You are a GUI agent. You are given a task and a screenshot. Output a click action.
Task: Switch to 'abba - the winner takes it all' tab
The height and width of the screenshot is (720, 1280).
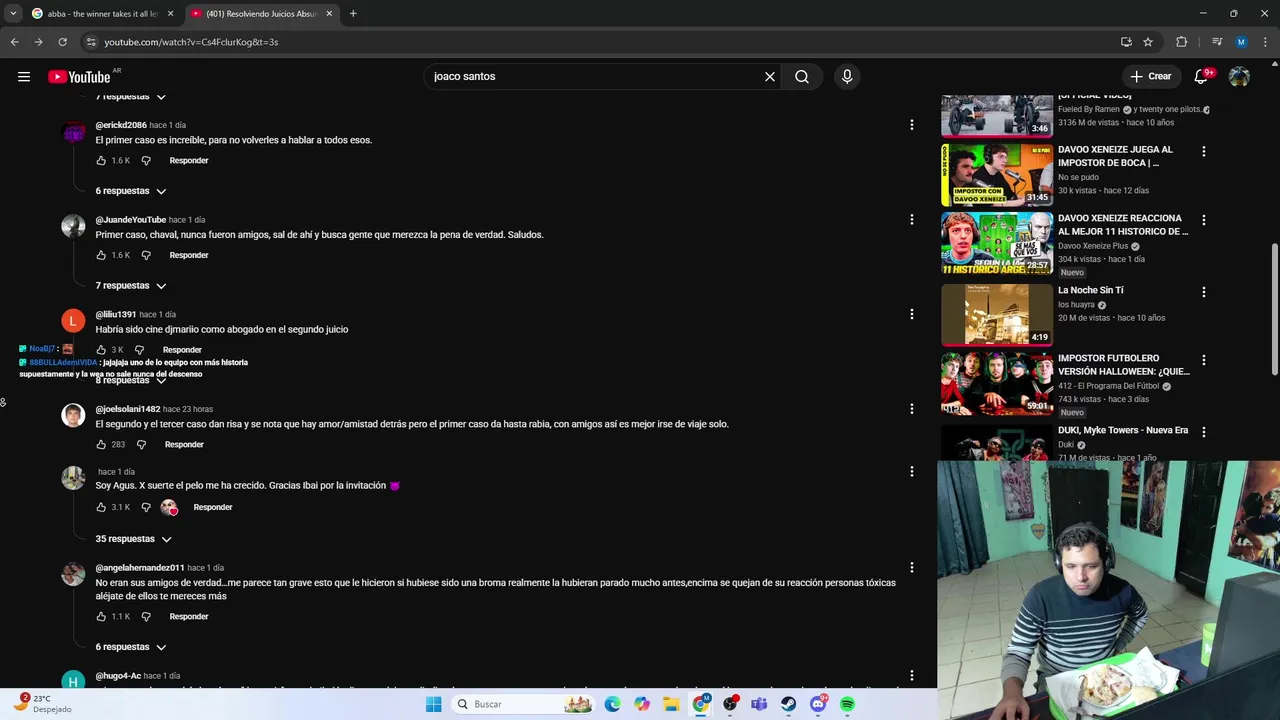[x=103, y=14]
